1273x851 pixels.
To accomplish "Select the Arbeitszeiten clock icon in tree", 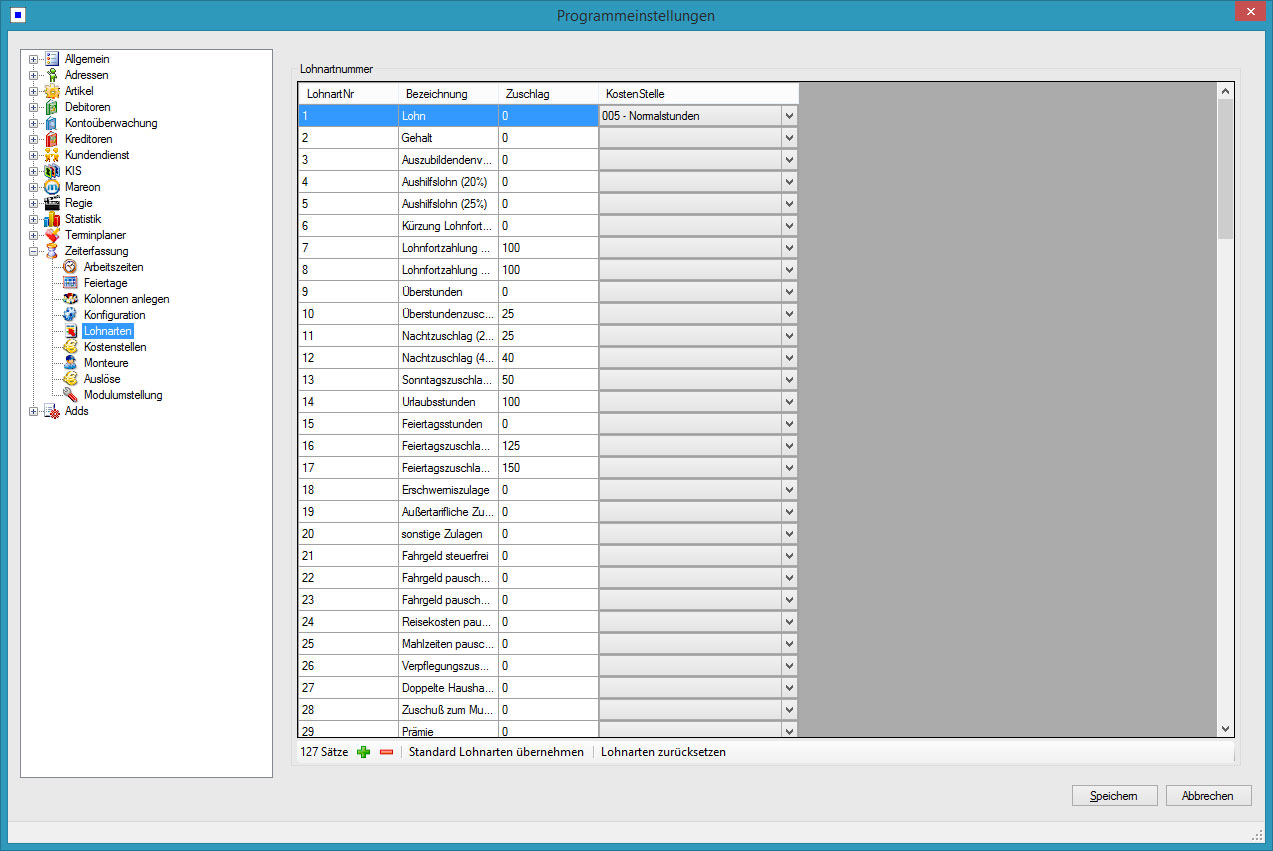I will pos(70,267).
